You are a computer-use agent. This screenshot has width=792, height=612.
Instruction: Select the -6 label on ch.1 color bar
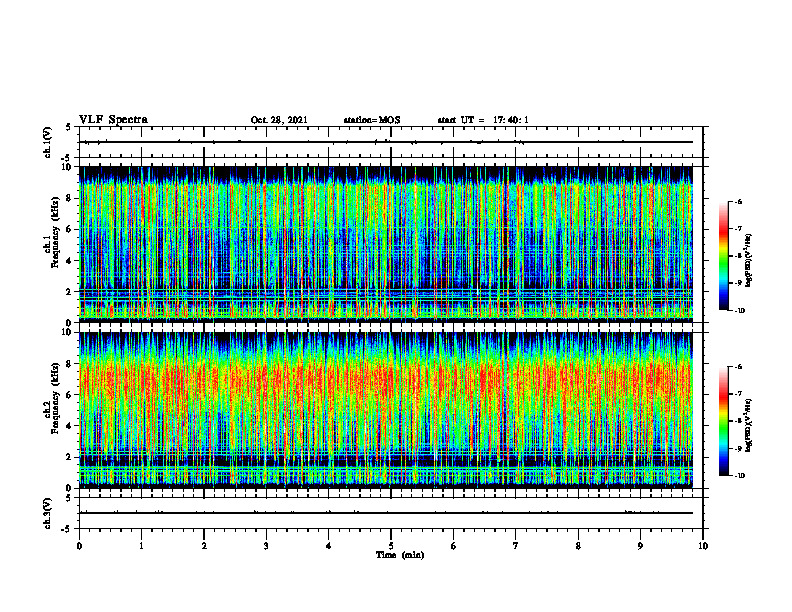738,202
